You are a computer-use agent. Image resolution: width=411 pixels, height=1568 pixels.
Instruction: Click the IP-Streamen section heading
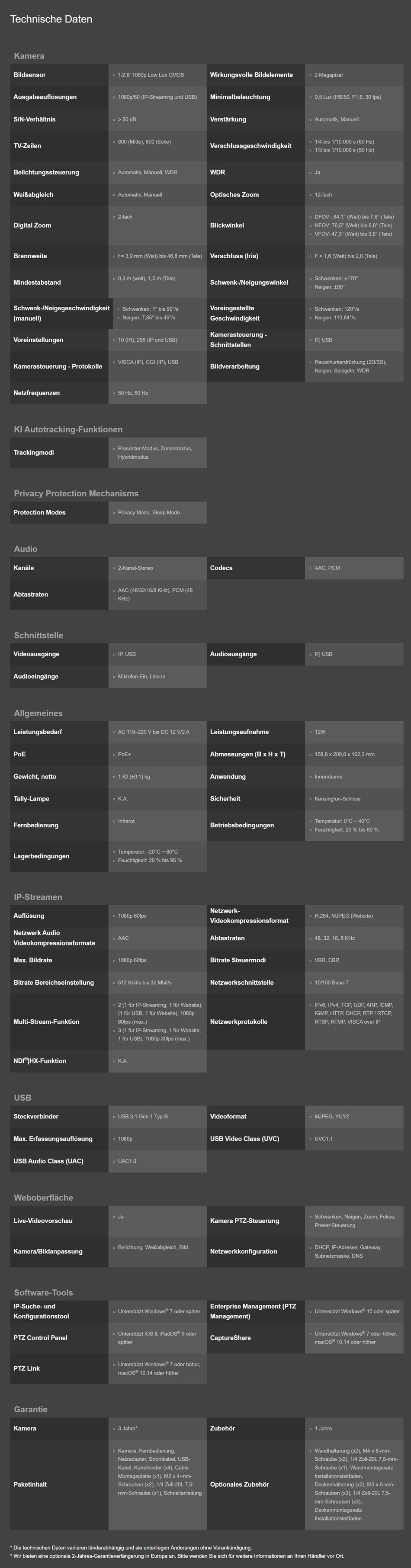(38, 897)
